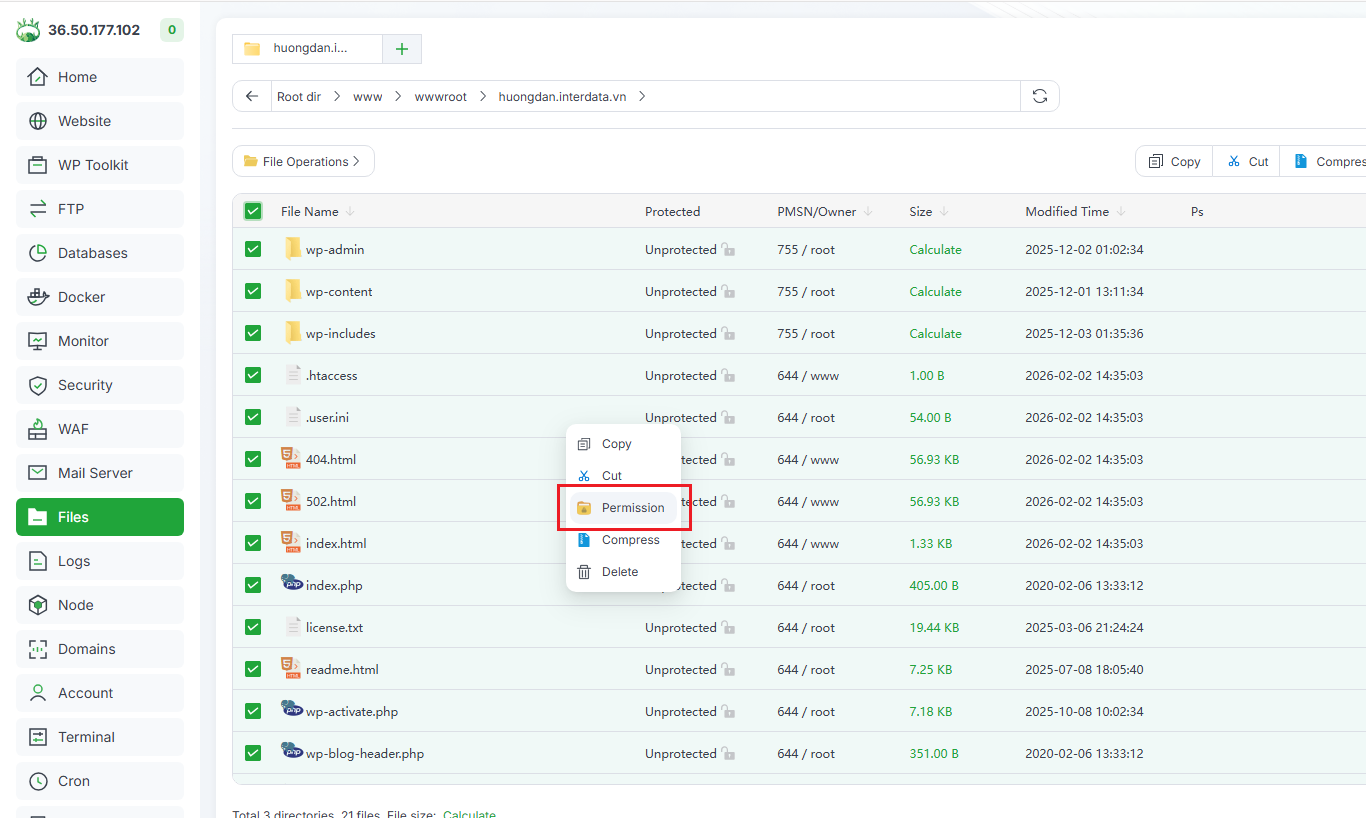Add a new file tab with plus icon
Viewport: 1366px width, 818px height.
[402, 48]
